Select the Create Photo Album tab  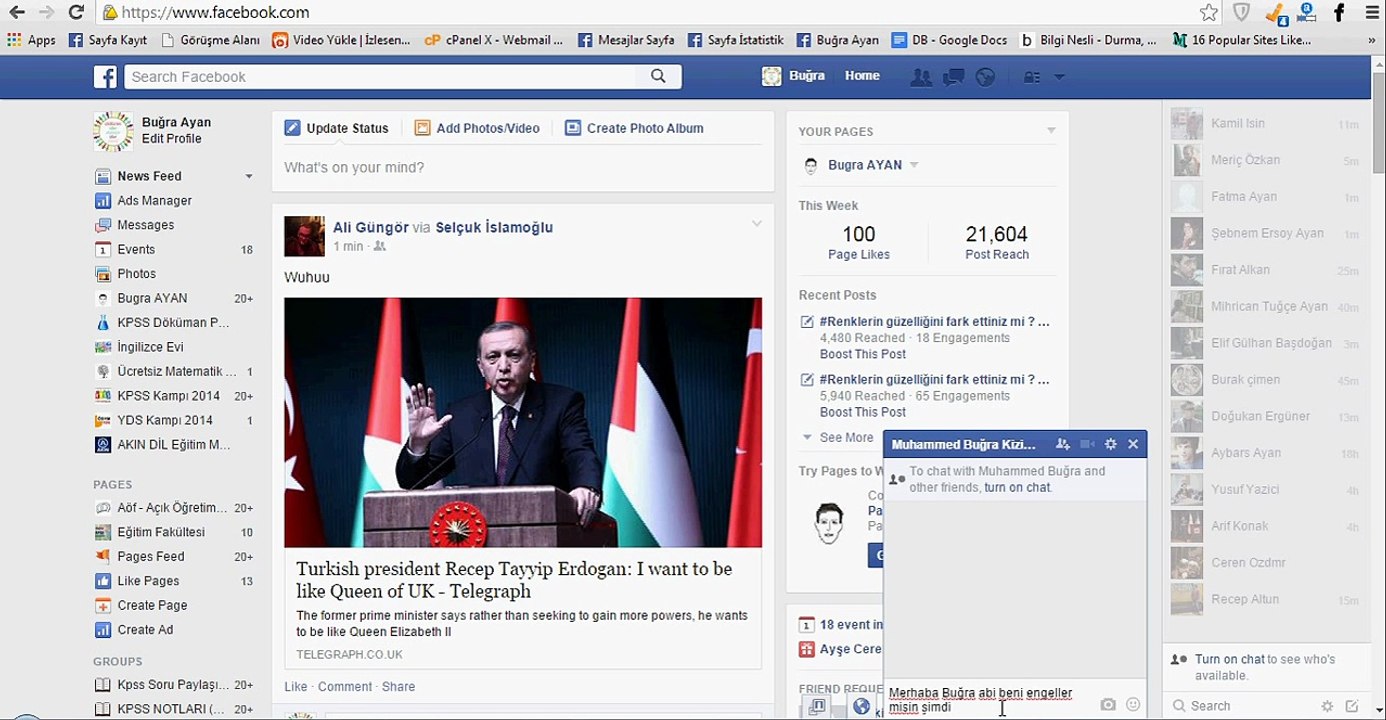tap(634, 128)
